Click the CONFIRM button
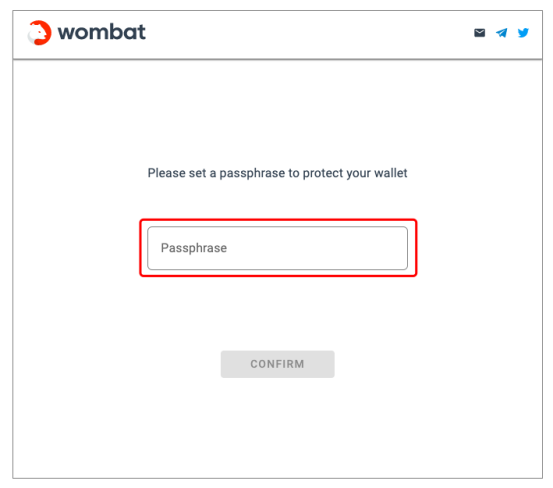 click(278, 364)
